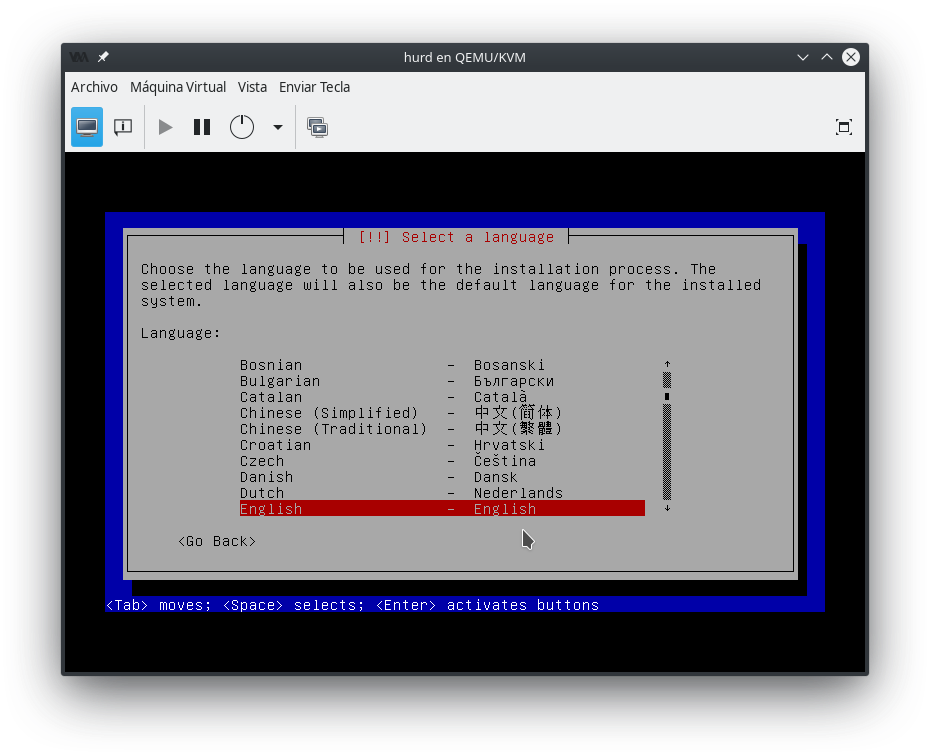The height and width of the screenshot is (755, 930).
Task: Click the language list scrollbar track
Action: (667, 436)
